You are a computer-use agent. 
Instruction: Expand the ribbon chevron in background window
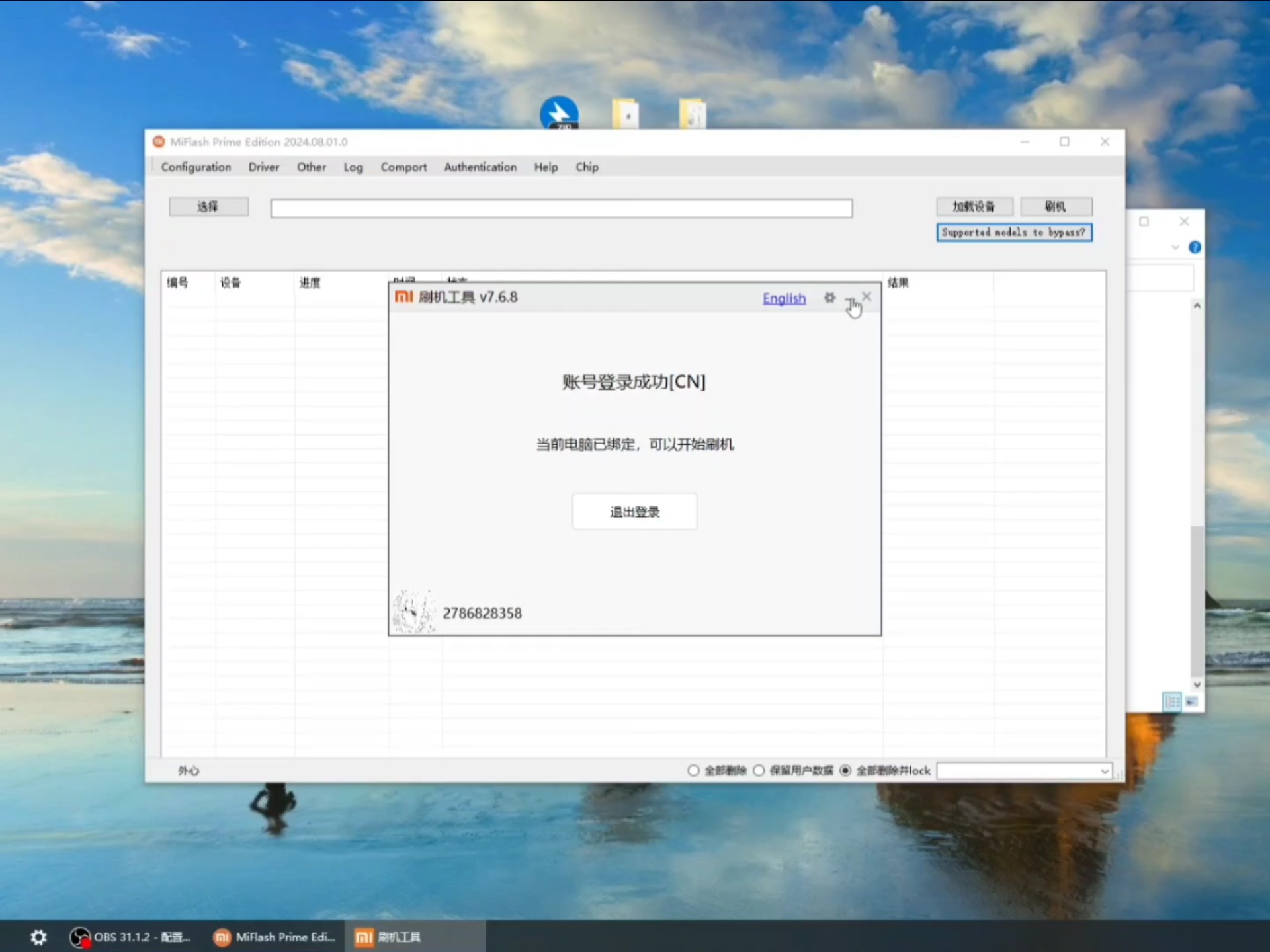(1175, 247)
